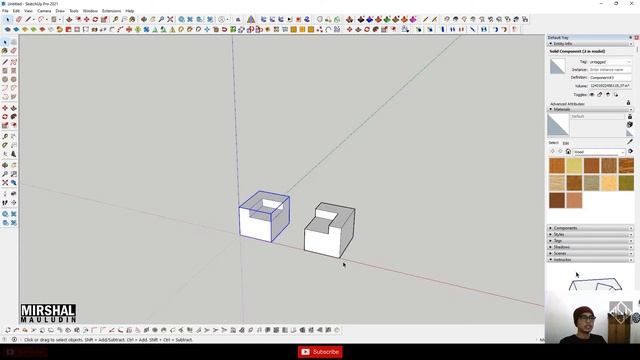Open the Tools menu
This screenshot has width=640, height=360.
tap(74, 11)
